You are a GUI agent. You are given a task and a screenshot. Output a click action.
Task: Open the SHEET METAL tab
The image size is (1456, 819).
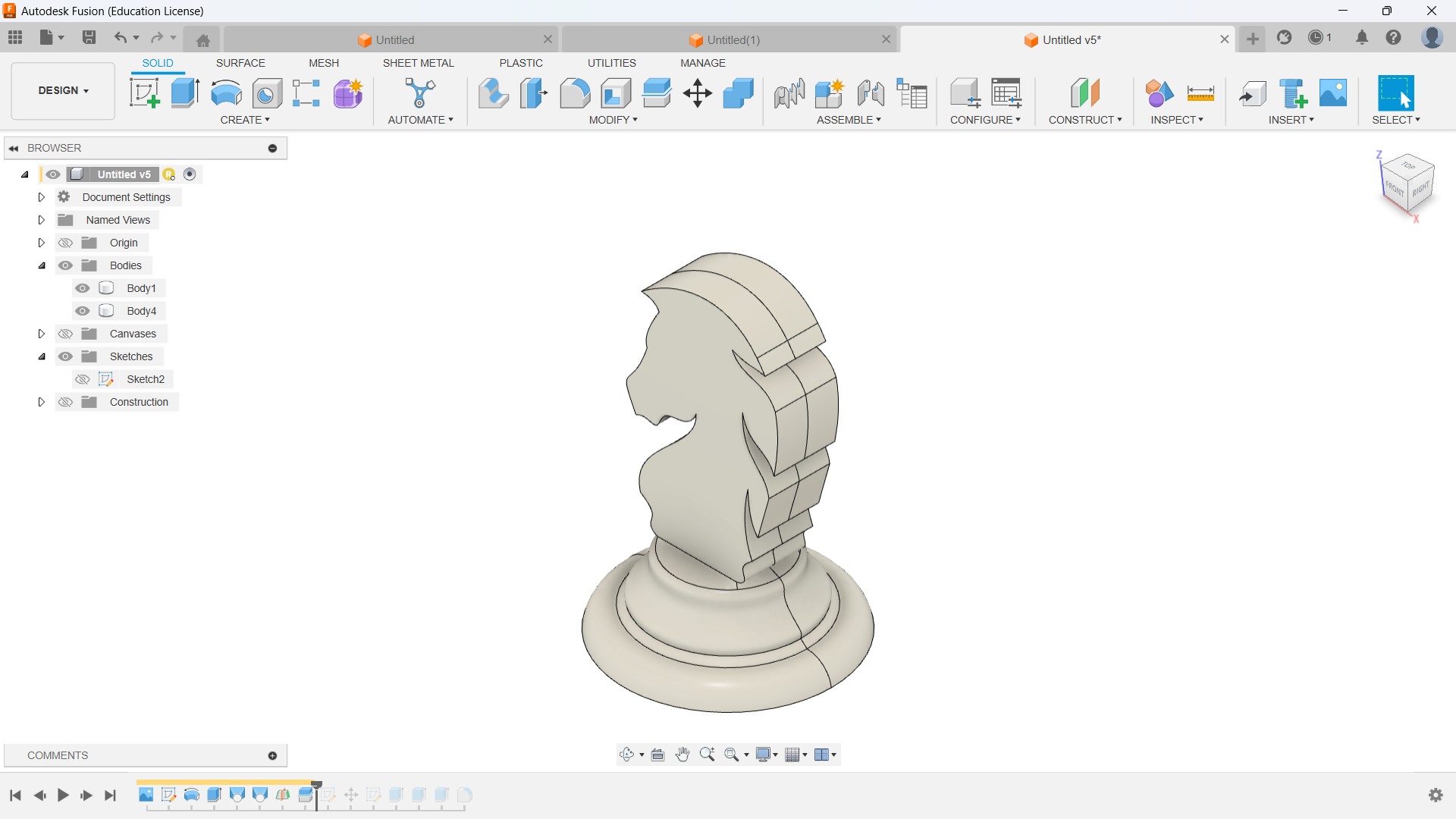coord(418,63)
